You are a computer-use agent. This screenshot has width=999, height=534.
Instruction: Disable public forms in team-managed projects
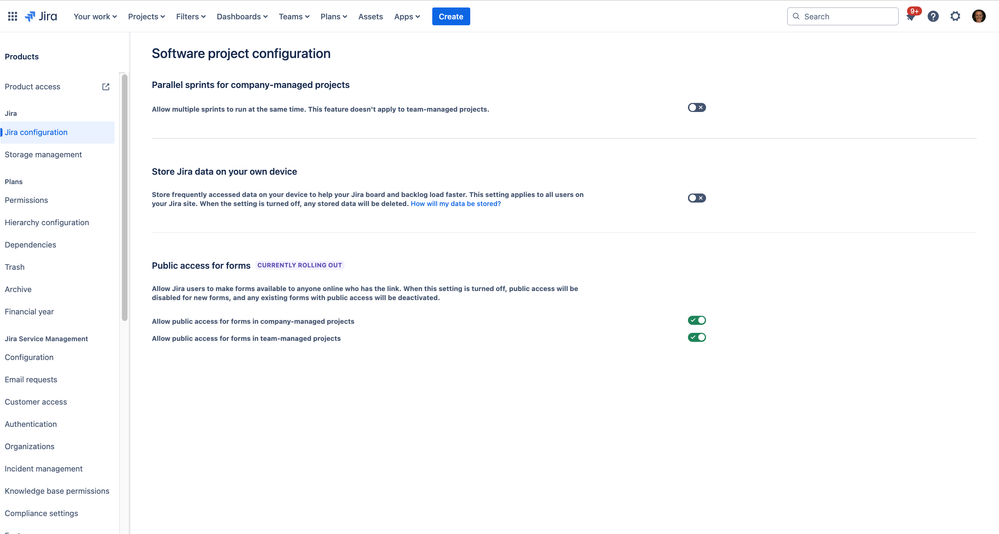click(696, 338)
